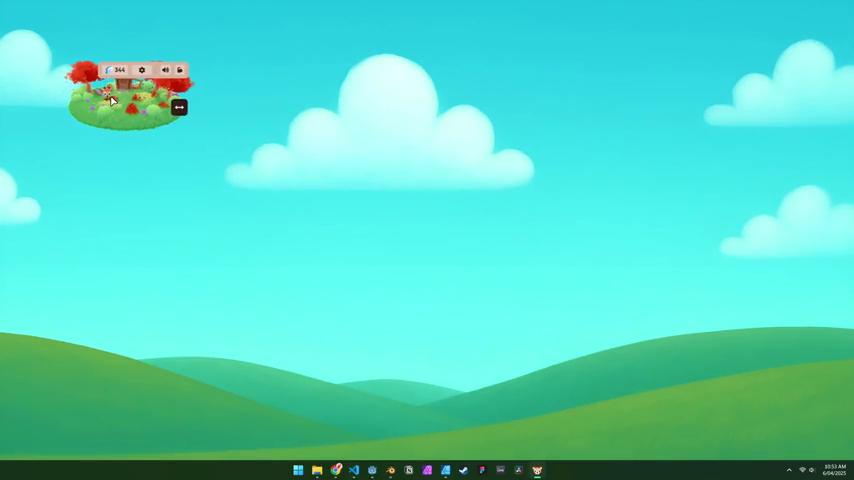Open Steam from the taskbar
Viewport: 854px width, 480px height.
pyautogui.click(x=464, y=470)
